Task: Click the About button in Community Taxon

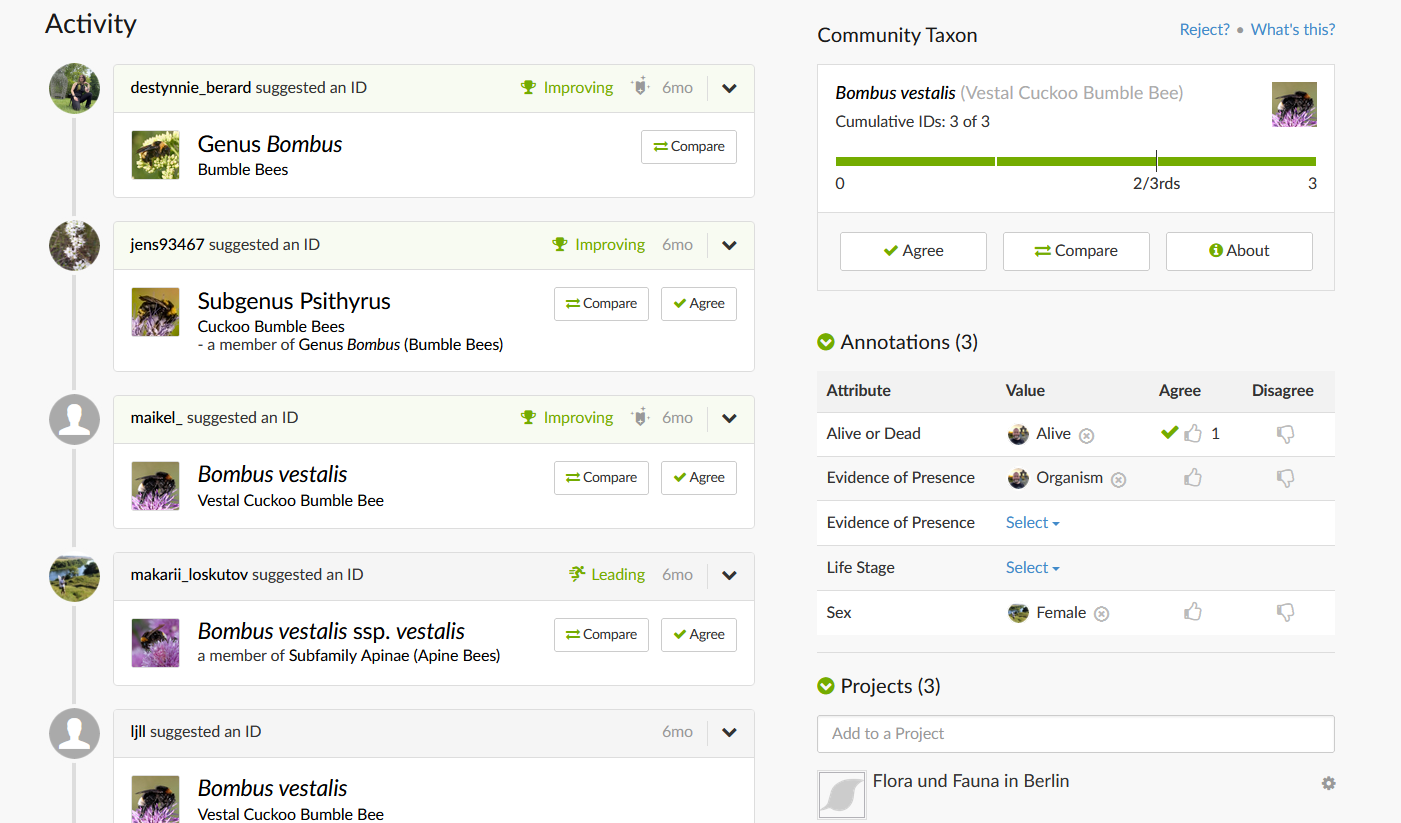Action: (x=1239, y=251)
